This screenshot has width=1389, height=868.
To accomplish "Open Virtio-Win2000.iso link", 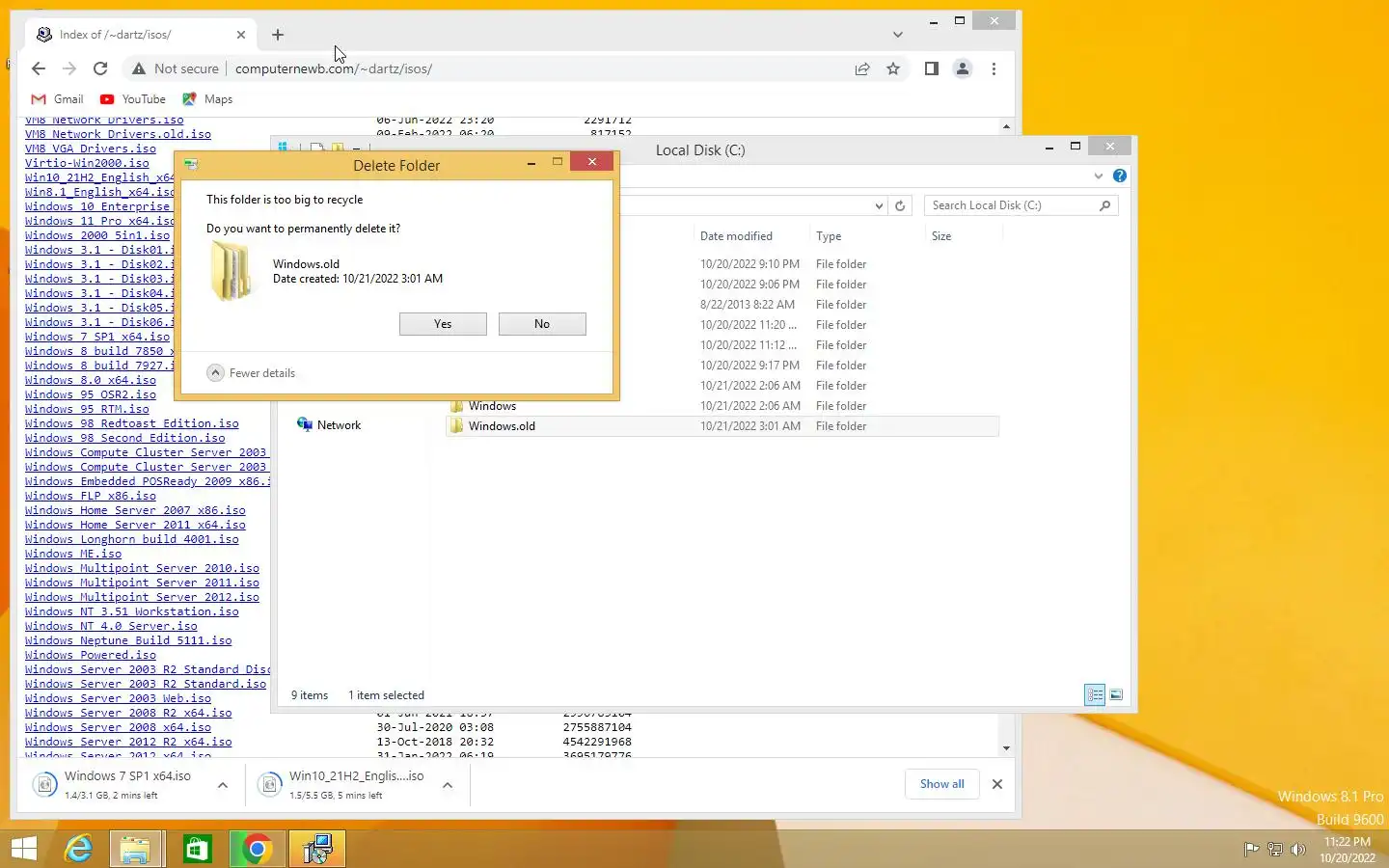I will click(87, 163).
